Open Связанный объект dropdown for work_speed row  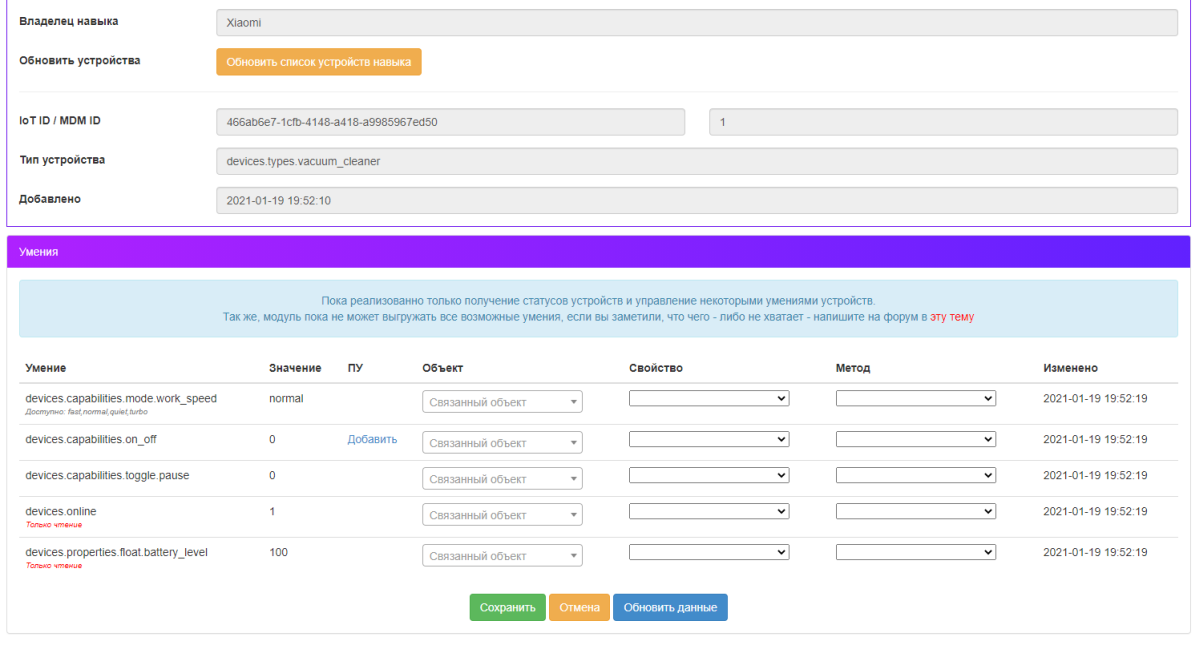point(502,402)
